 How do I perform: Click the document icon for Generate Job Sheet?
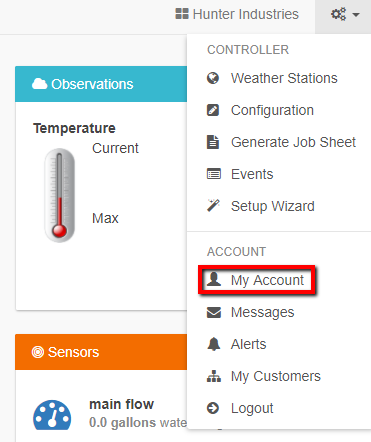coord(213,142)
